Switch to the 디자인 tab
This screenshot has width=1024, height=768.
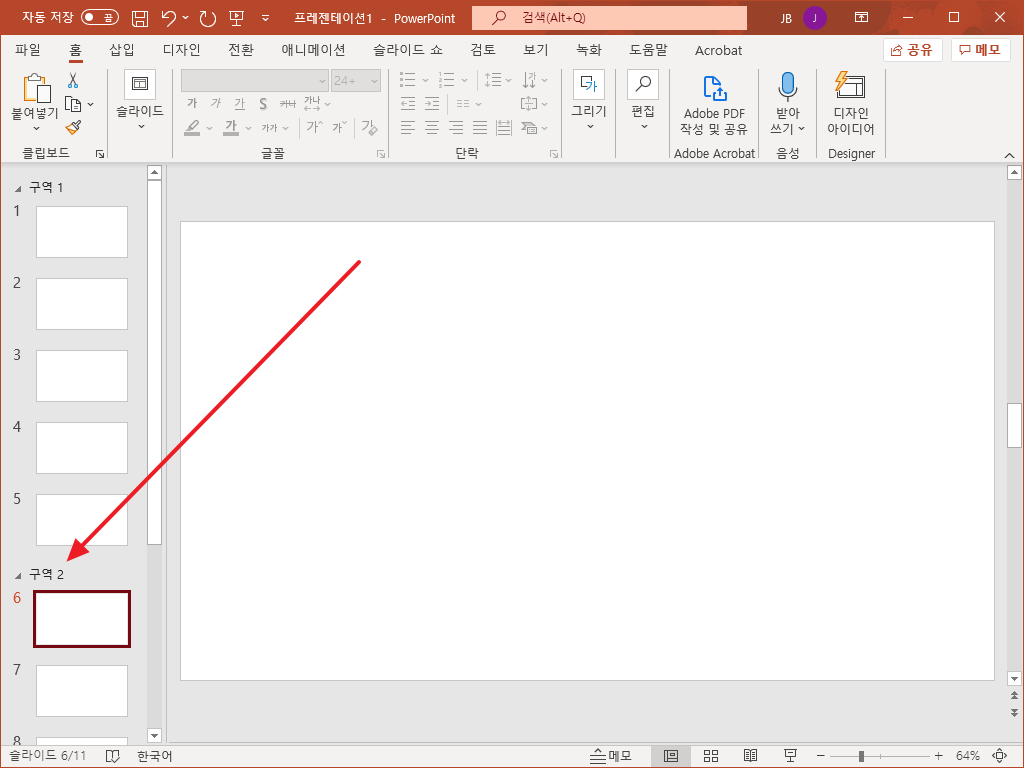[x=181, y=50]
